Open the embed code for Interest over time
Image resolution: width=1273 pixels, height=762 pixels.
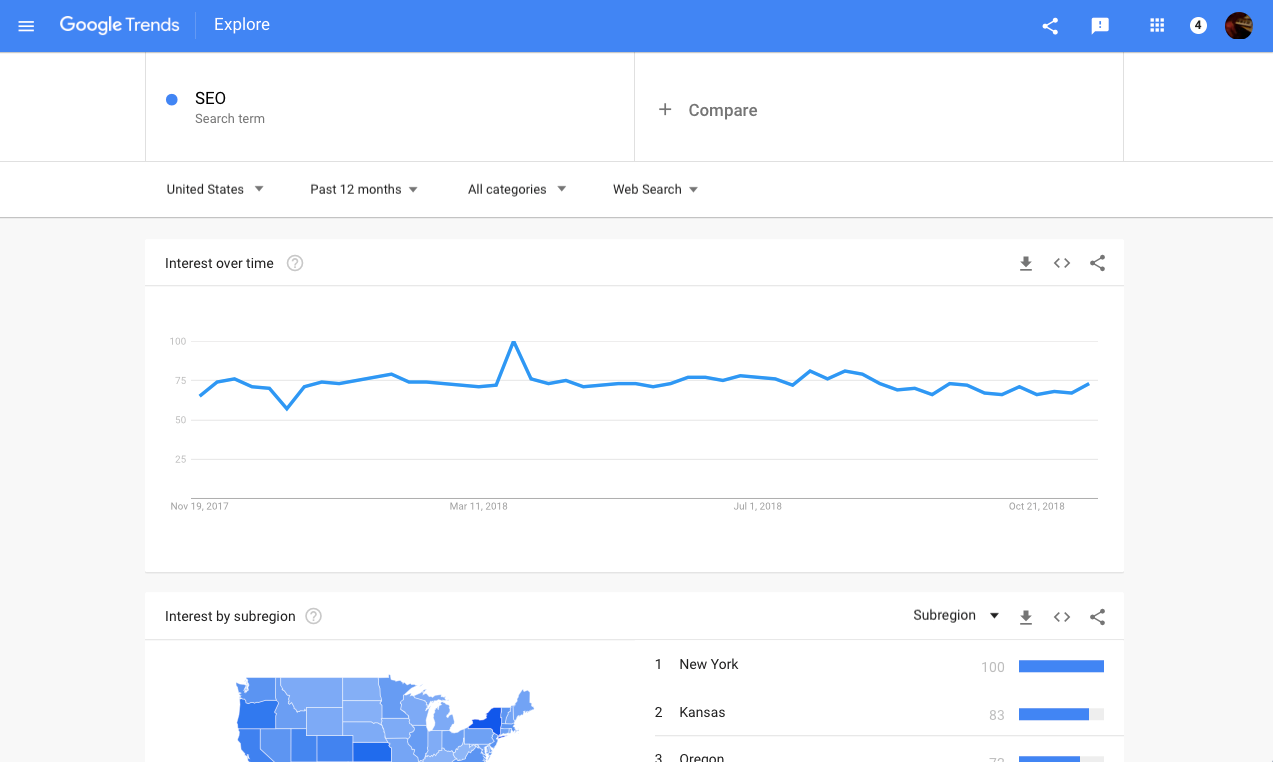(x=1061, y=263)
